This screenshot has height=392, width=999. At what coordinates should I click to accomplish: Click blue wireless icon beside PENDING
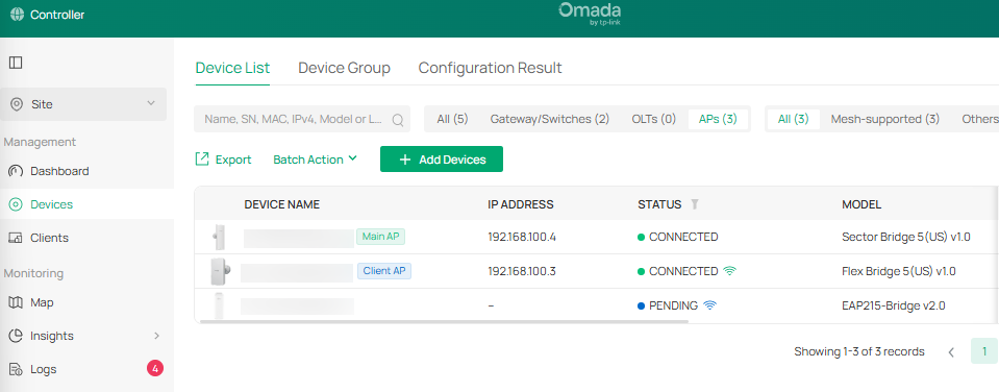[709, 305]
